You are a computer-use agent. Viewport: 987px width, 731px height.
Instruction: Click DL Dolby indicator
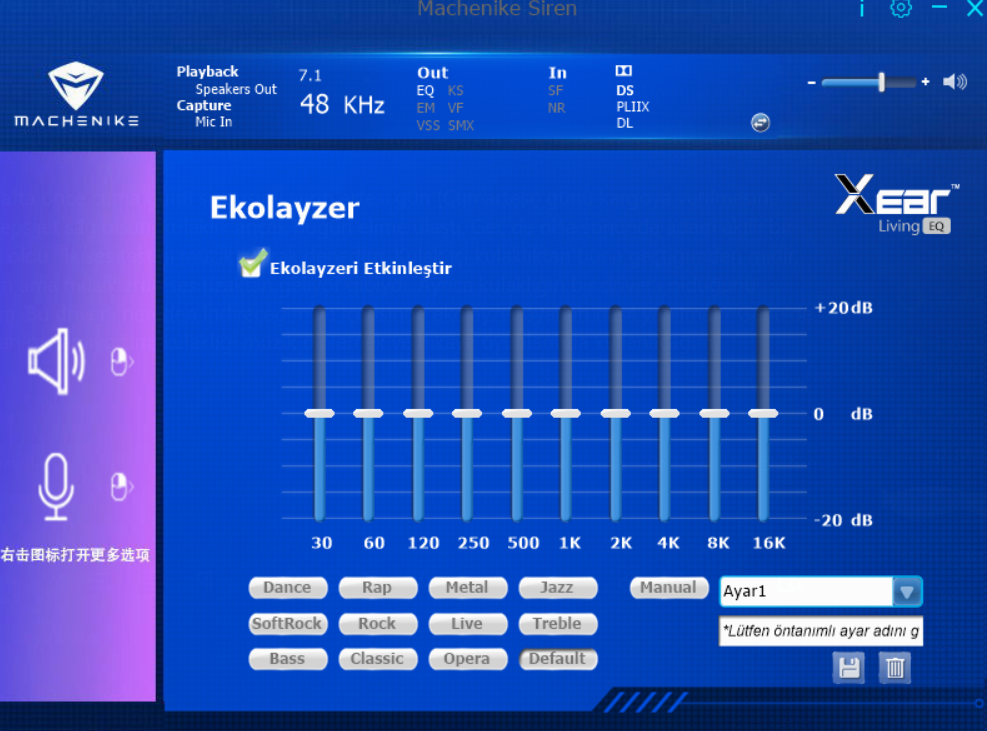coord(624,123)
